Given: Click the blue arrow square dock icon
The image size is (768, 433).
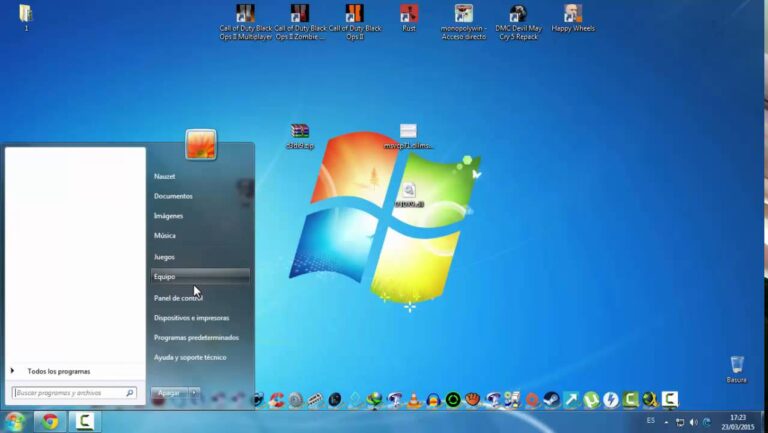Looking at the screenshot, I should click(x=571, y=400).
